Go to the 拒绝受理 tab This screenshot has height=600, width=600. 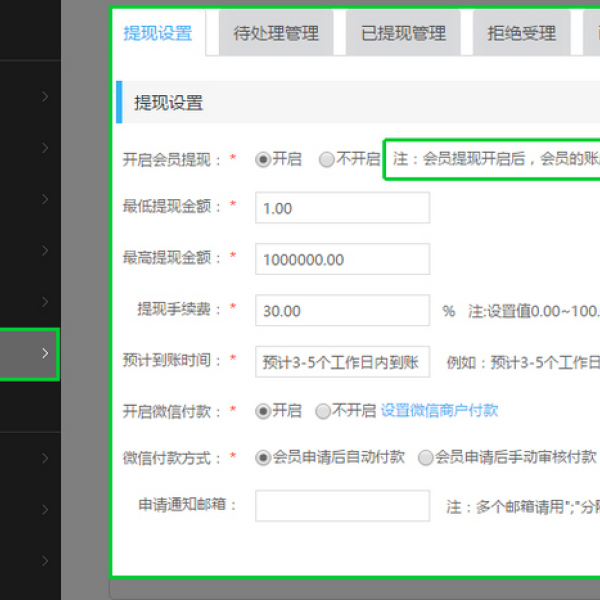(x=521, y=34)
